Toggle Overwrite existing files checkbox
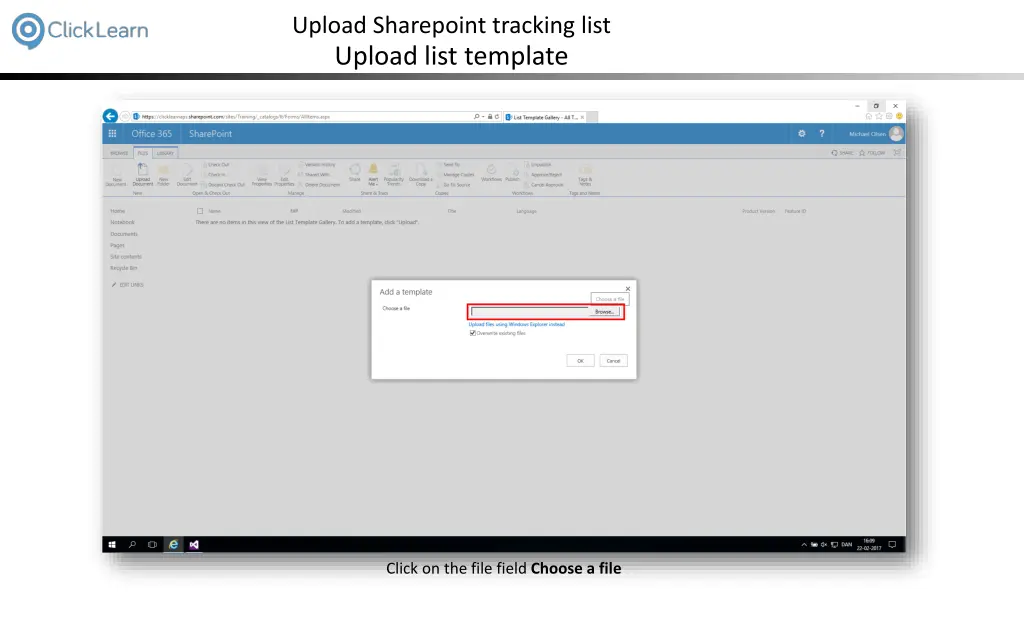This screenshot has height=621, width=1024. click(473, 333)
